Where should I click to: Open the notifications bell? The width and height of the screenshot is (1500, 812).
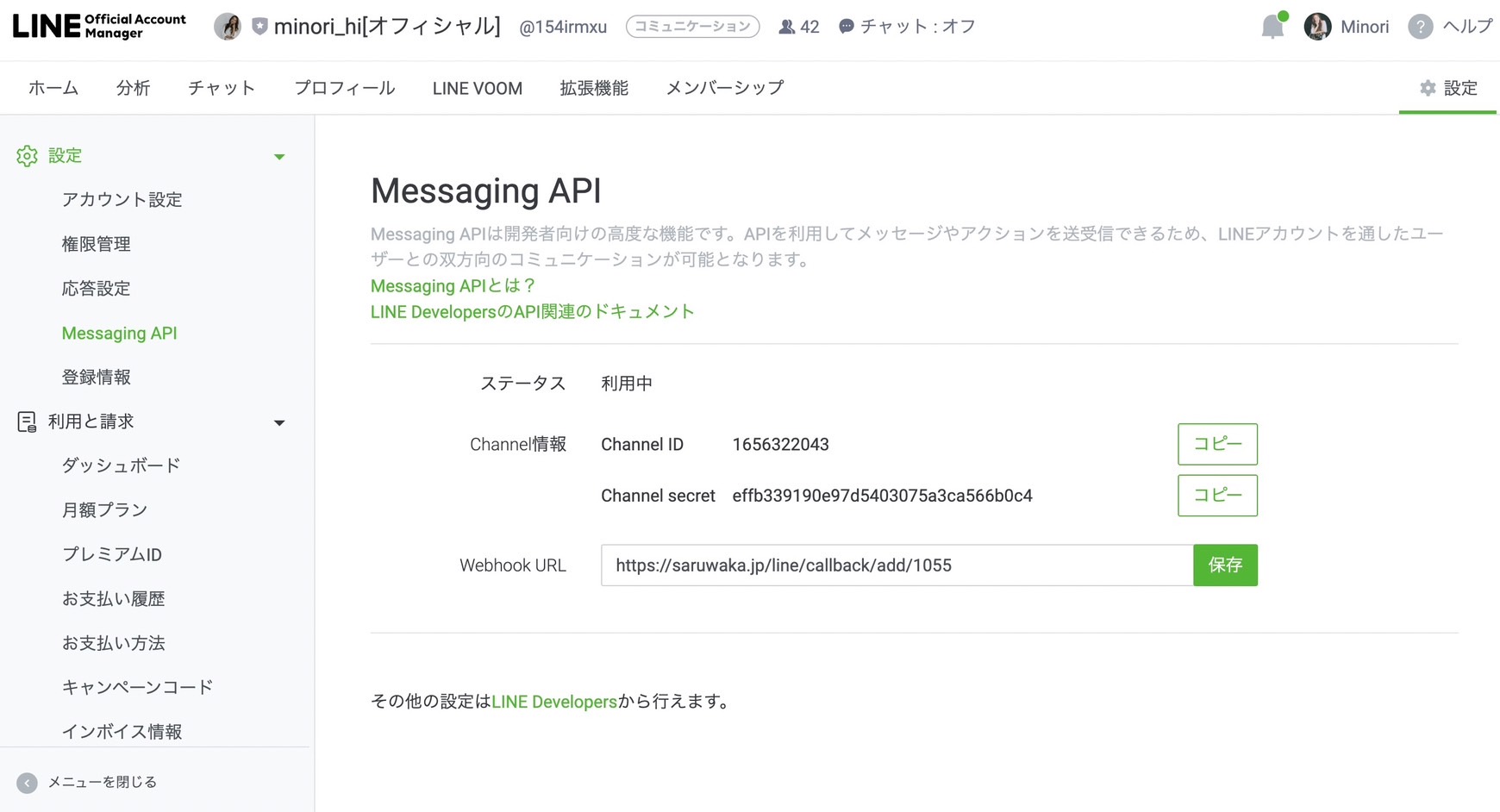(1273, 27)
